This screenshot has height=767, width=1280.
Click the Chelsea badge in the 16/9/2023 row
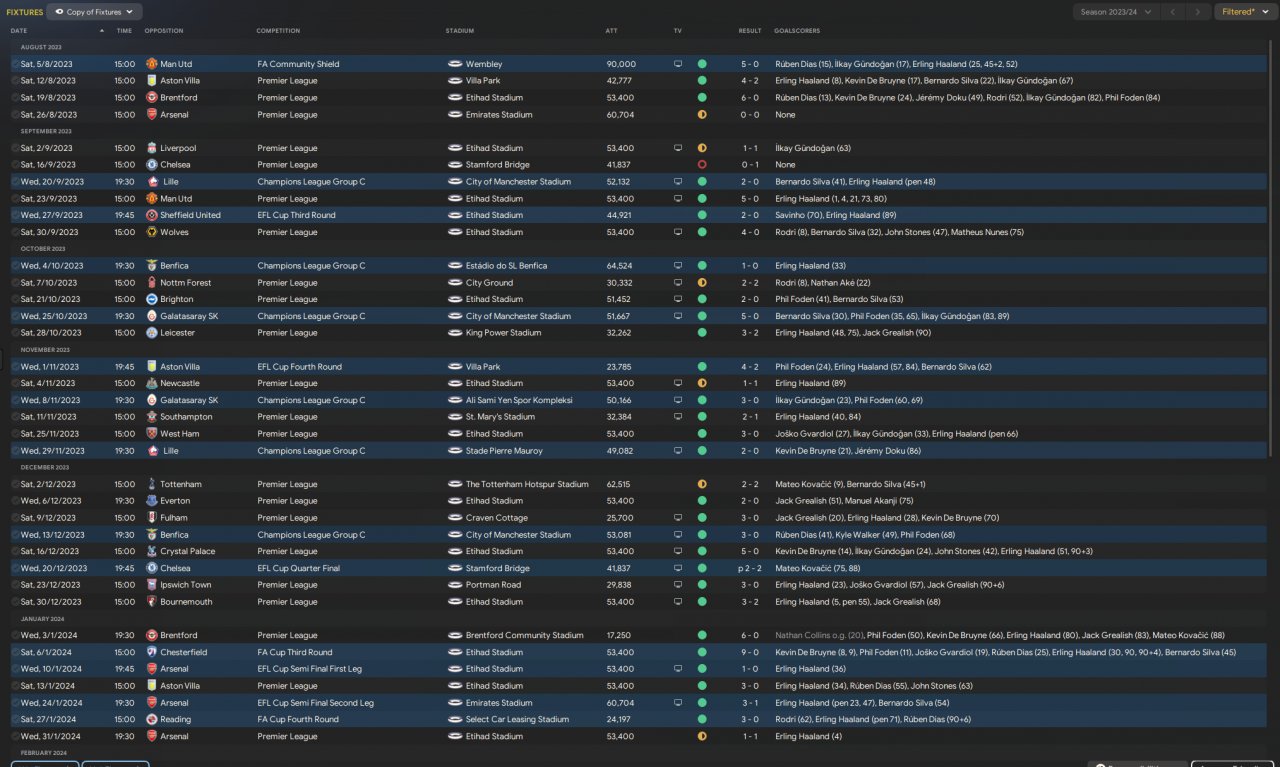point(152,165)
